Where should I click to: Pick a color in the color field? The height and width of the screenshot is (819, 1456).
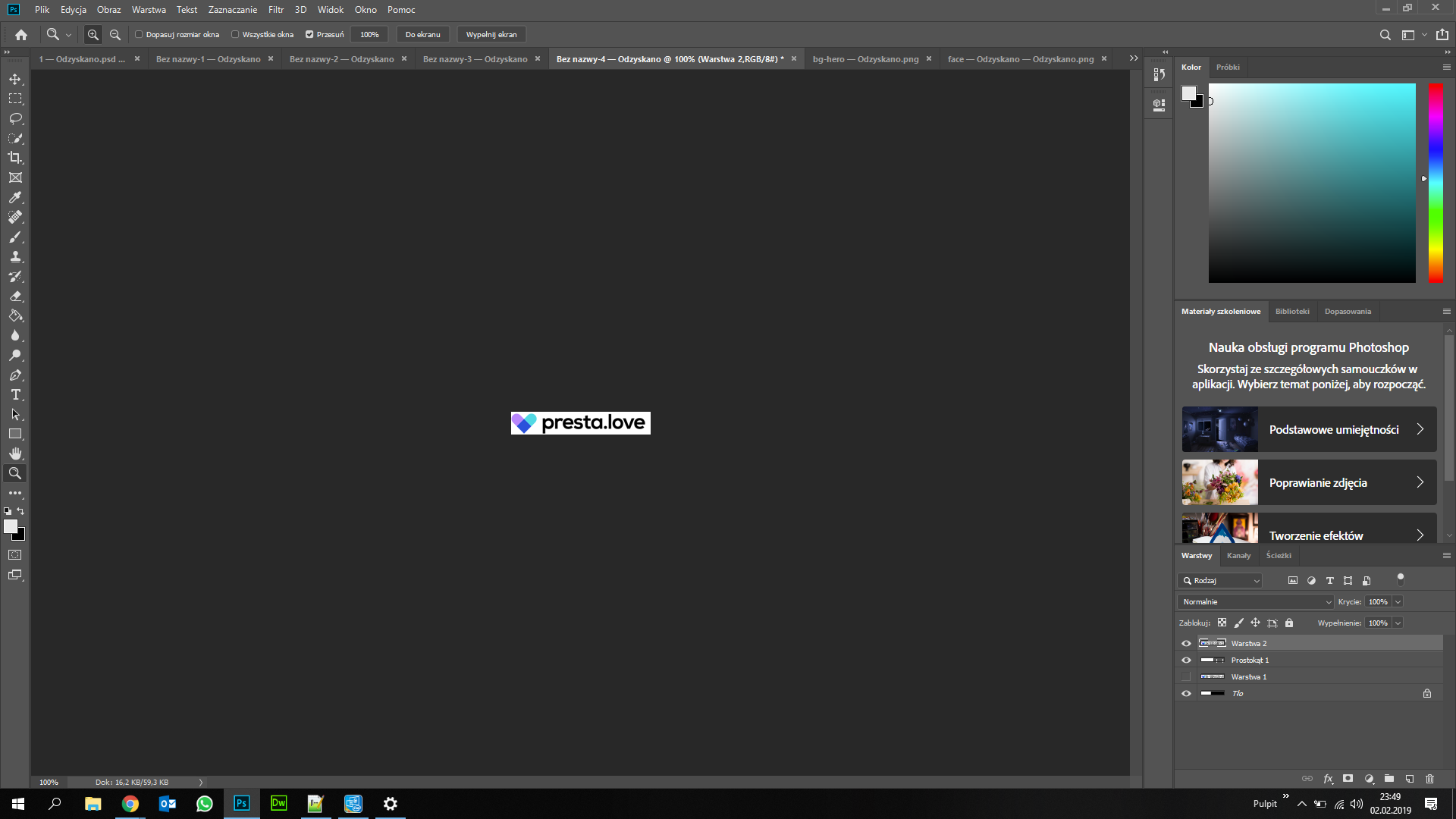(1312, 183)
